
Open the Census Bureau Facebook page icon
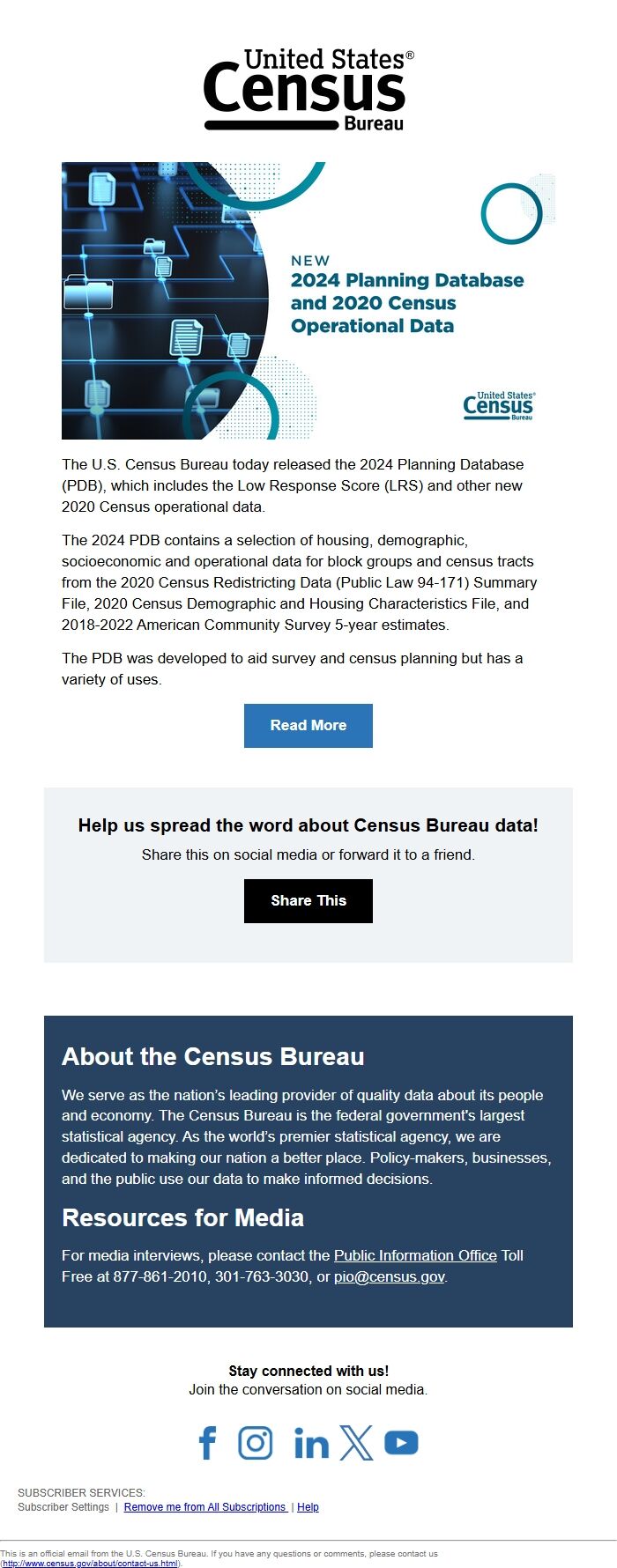[208, 1443]
